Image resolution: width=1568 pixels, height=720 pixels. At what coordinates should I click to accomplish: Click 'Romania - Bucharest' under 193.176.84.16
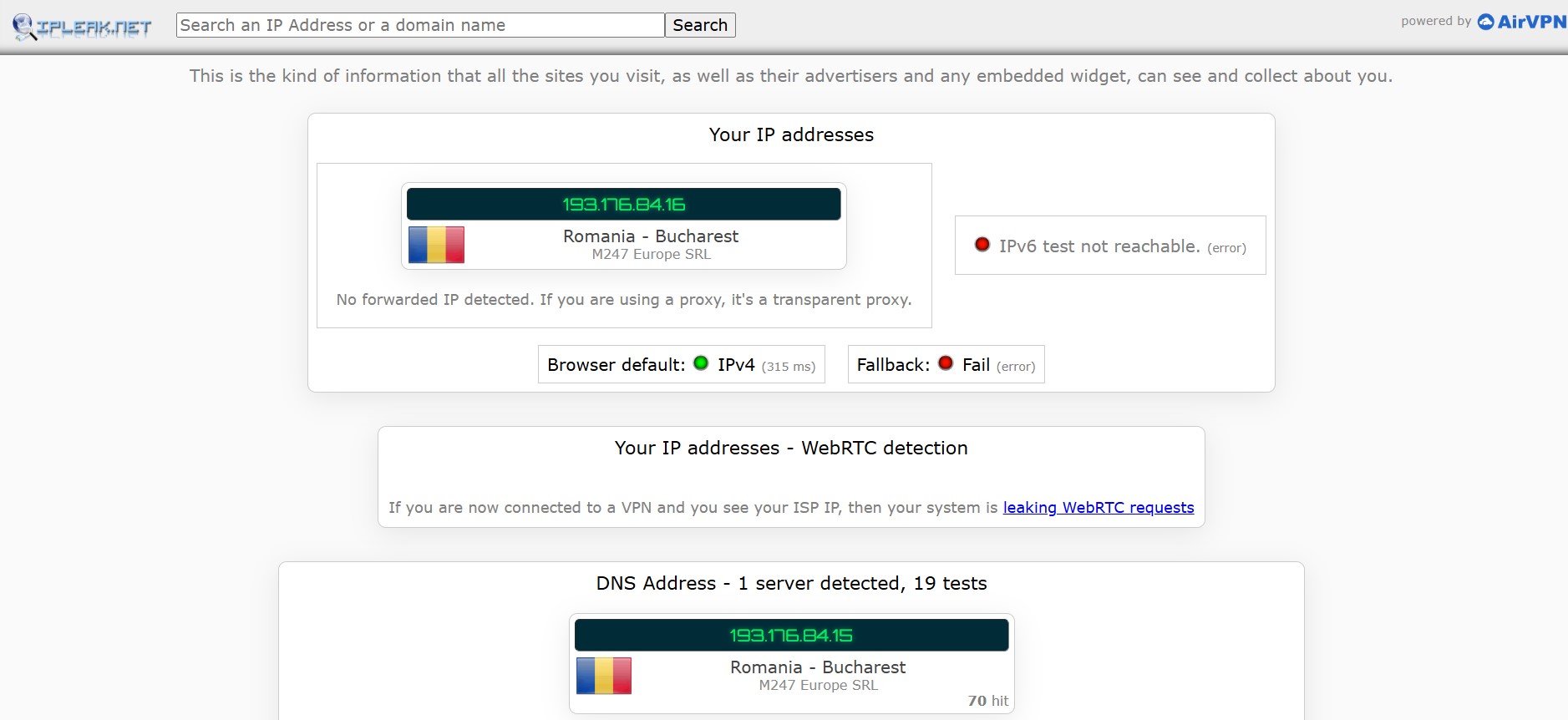tap(651, 236)
